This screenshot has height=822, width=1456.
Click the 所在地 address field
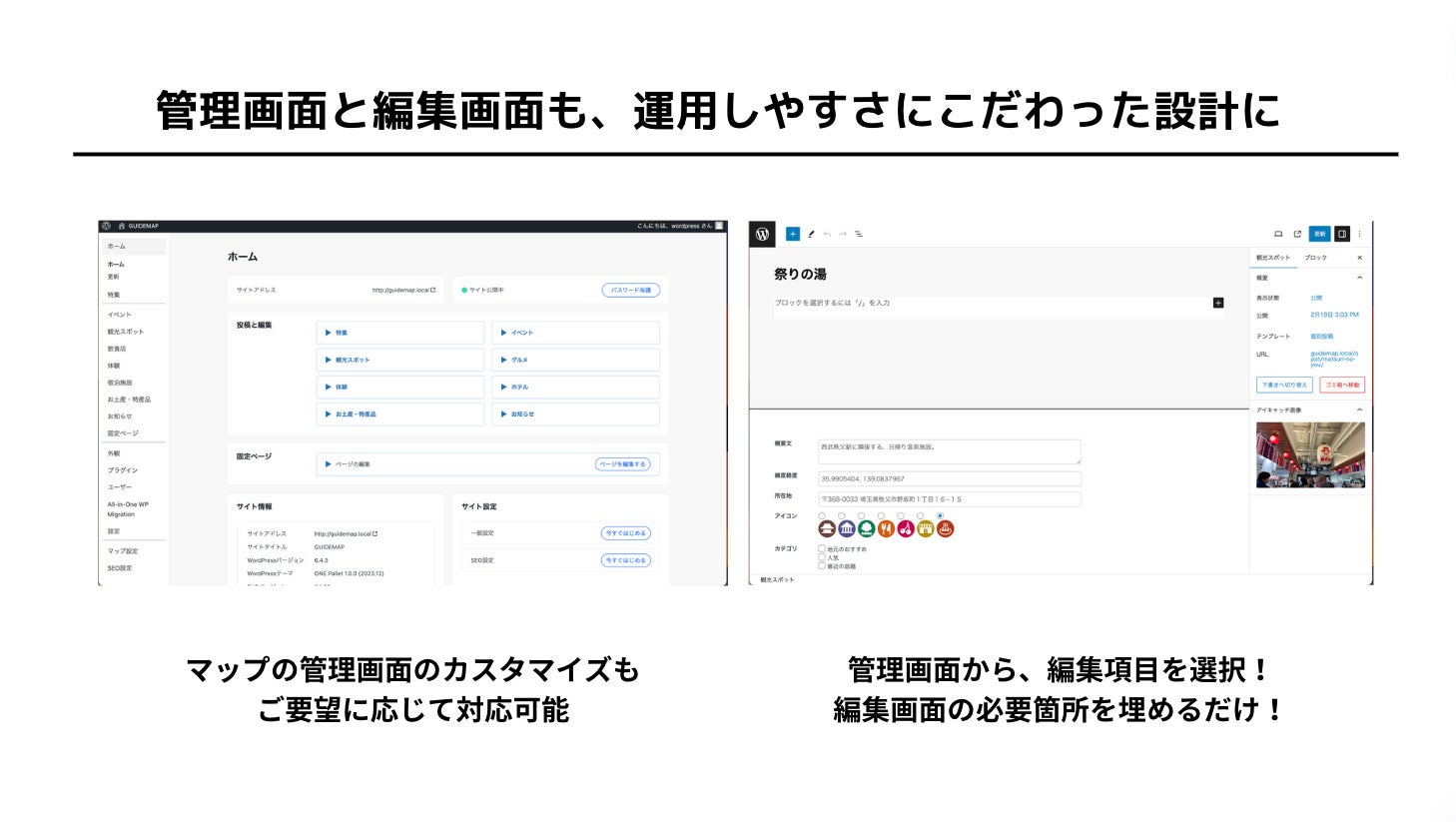coord(949,499)
